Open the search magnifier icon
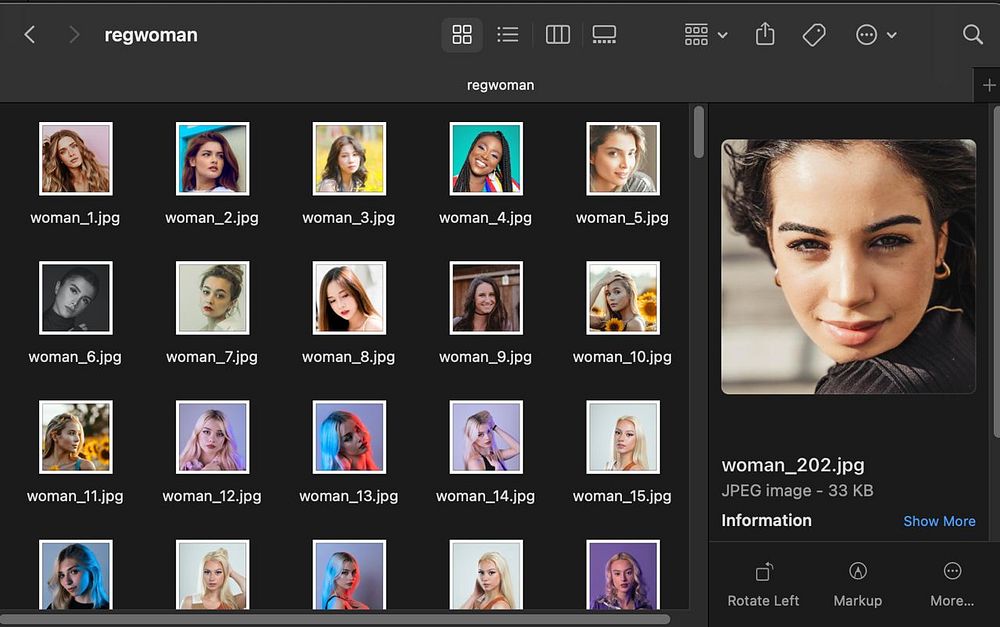 pyautogui.click(x=972, y=35)
